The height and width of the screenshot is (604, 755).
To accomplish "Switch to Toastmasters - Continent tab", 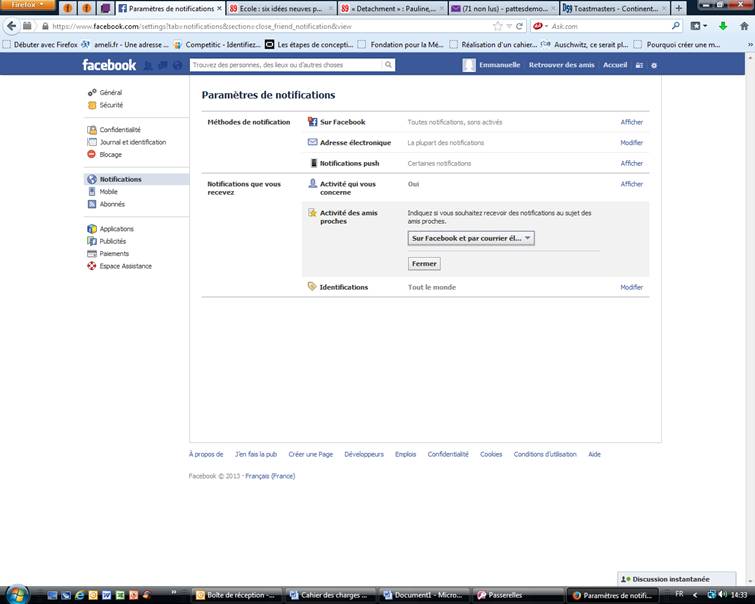I will click(615, 9).
